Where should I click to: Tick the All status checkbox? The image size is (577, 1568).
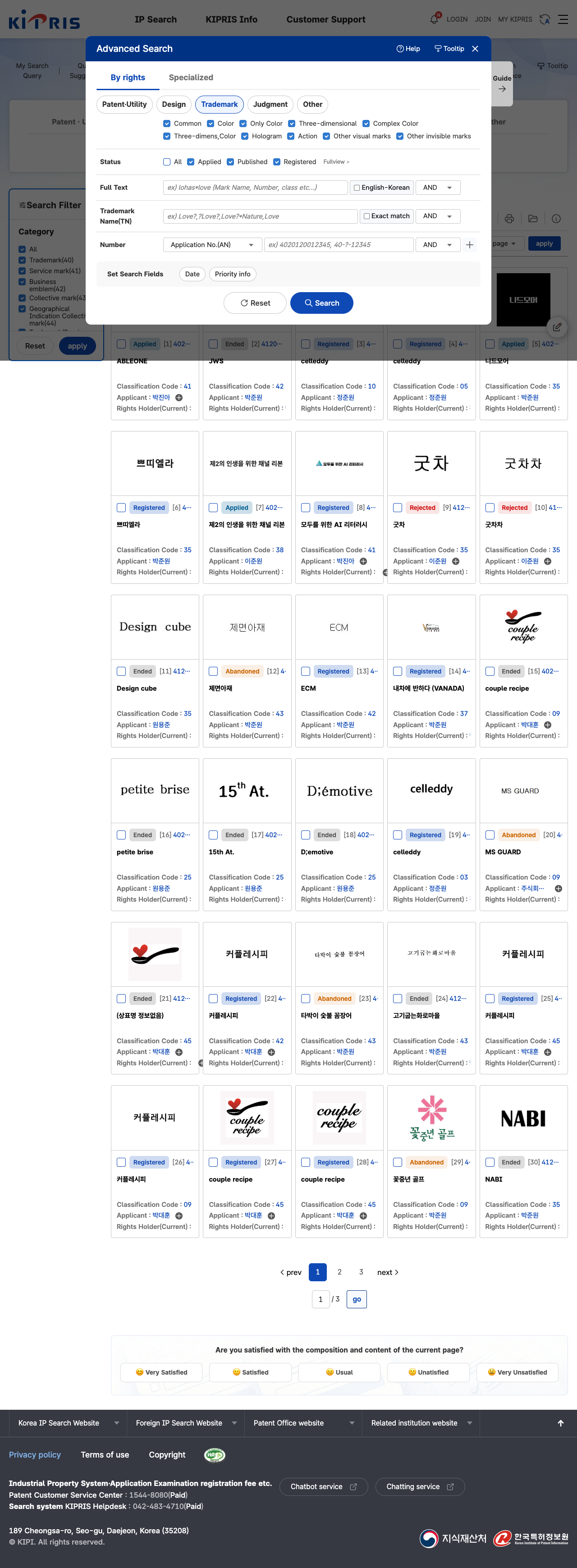[x=167, y=162]
